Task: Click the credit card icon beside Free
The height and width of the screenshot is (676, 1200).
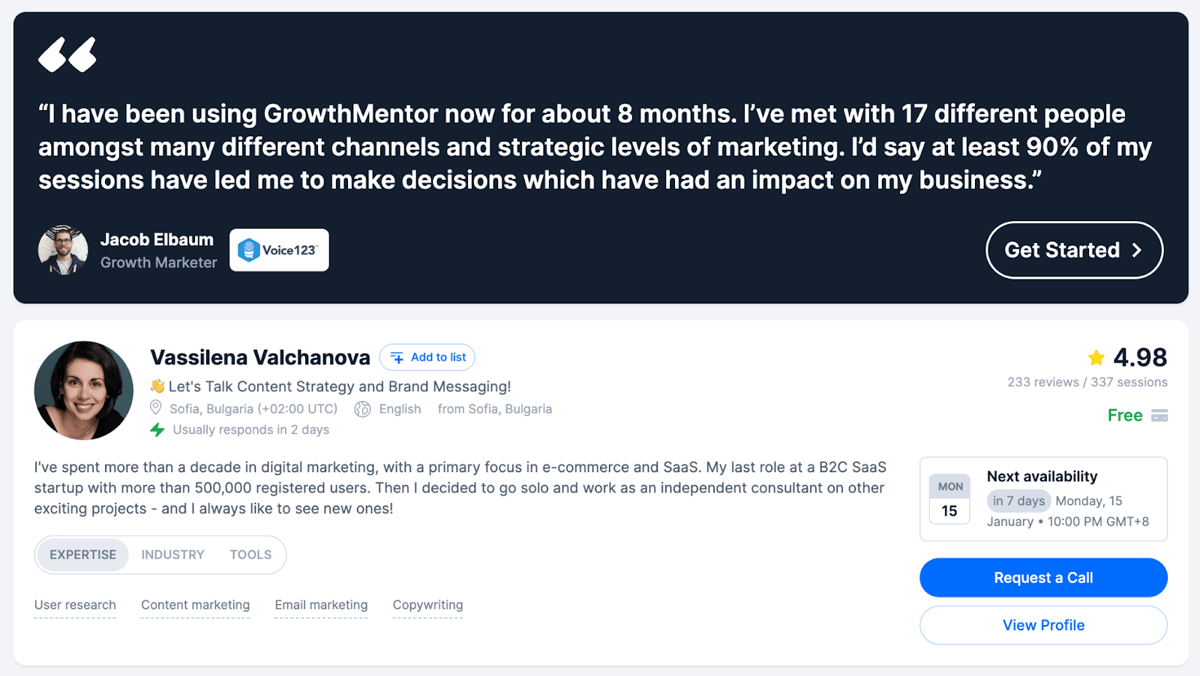Action: pyautogui.click(x=1159, y=416)
